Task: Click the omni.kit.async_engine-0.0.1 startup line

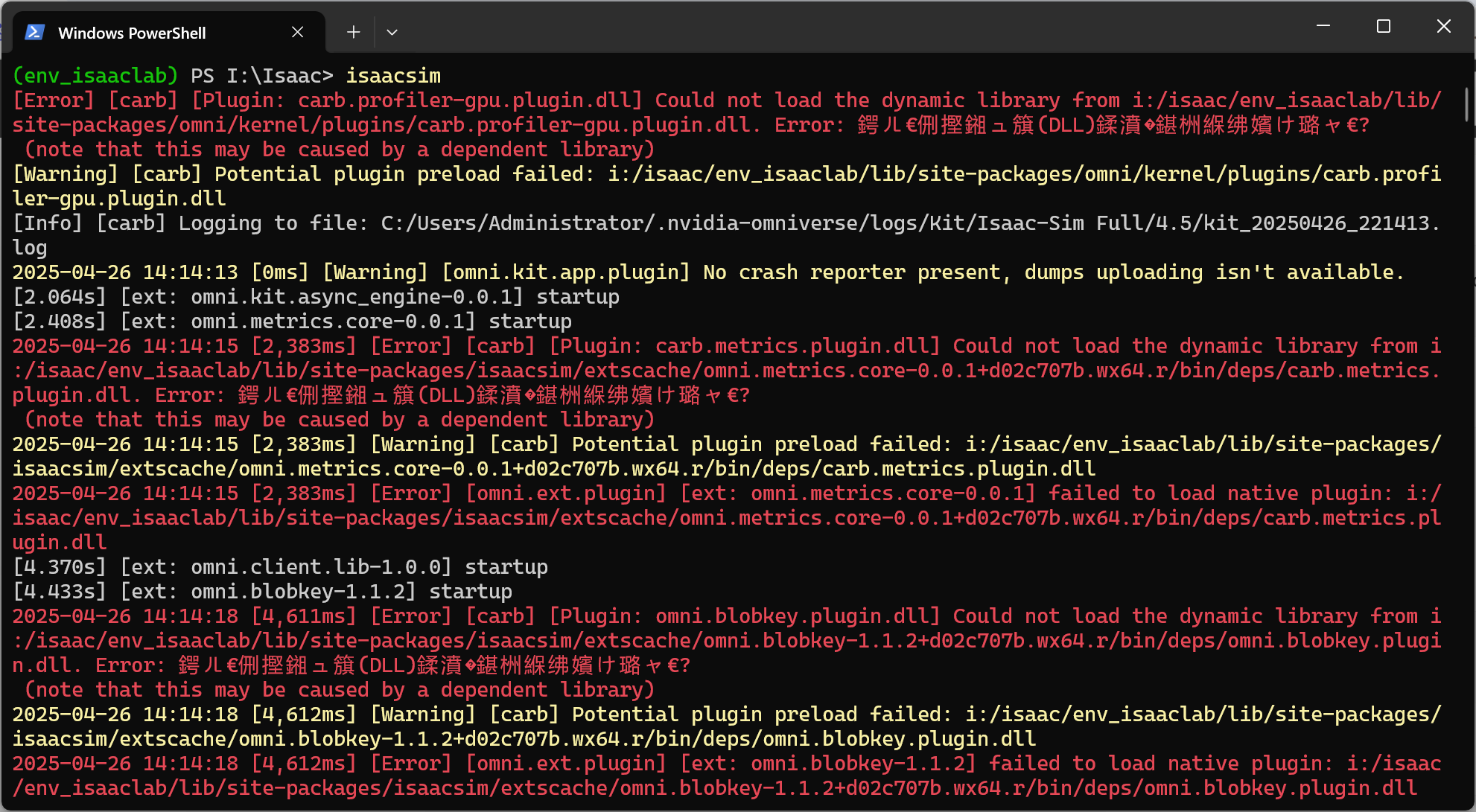Action: 316,297
